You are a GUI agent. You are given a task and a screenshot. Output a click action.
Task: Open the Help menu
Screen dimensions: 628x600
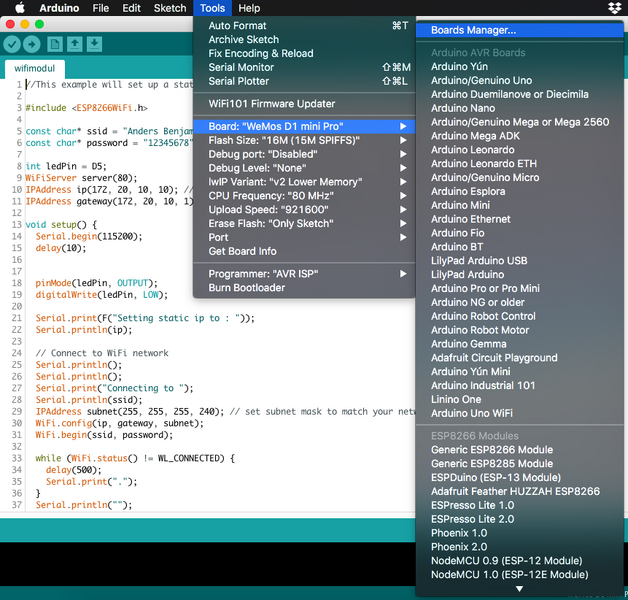249,8
